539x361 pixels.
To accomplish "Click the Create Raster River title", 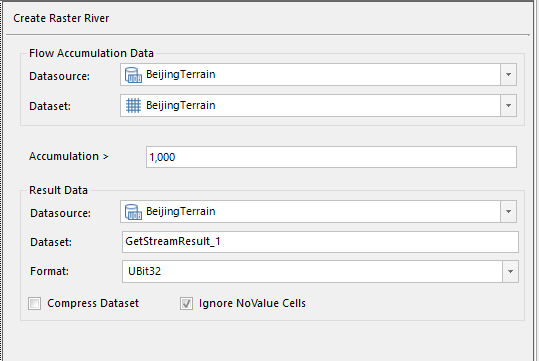I will 61,18.
